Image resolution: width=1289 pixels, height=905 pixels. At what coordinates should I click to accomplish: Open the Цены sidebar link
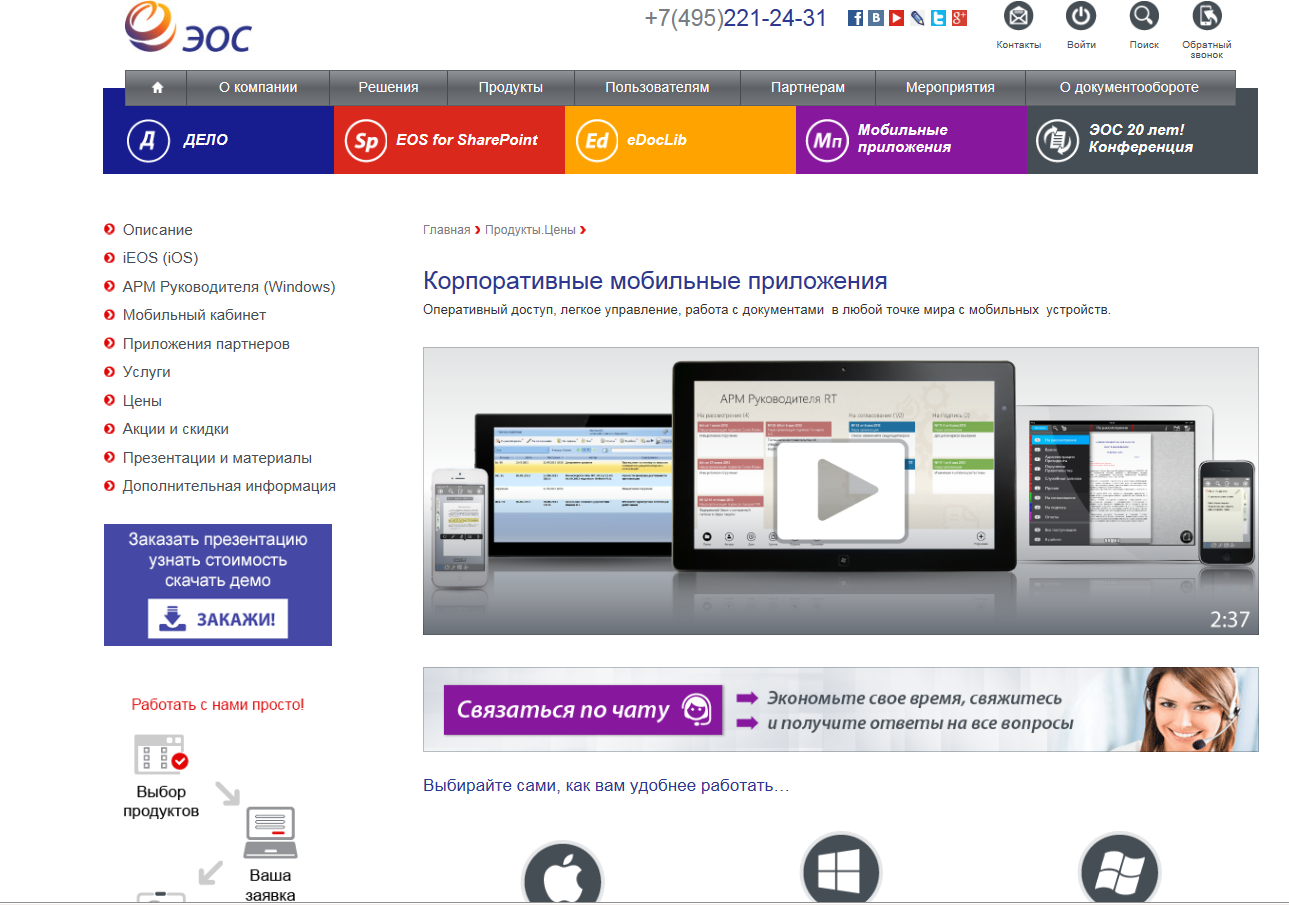pos(142,401)
